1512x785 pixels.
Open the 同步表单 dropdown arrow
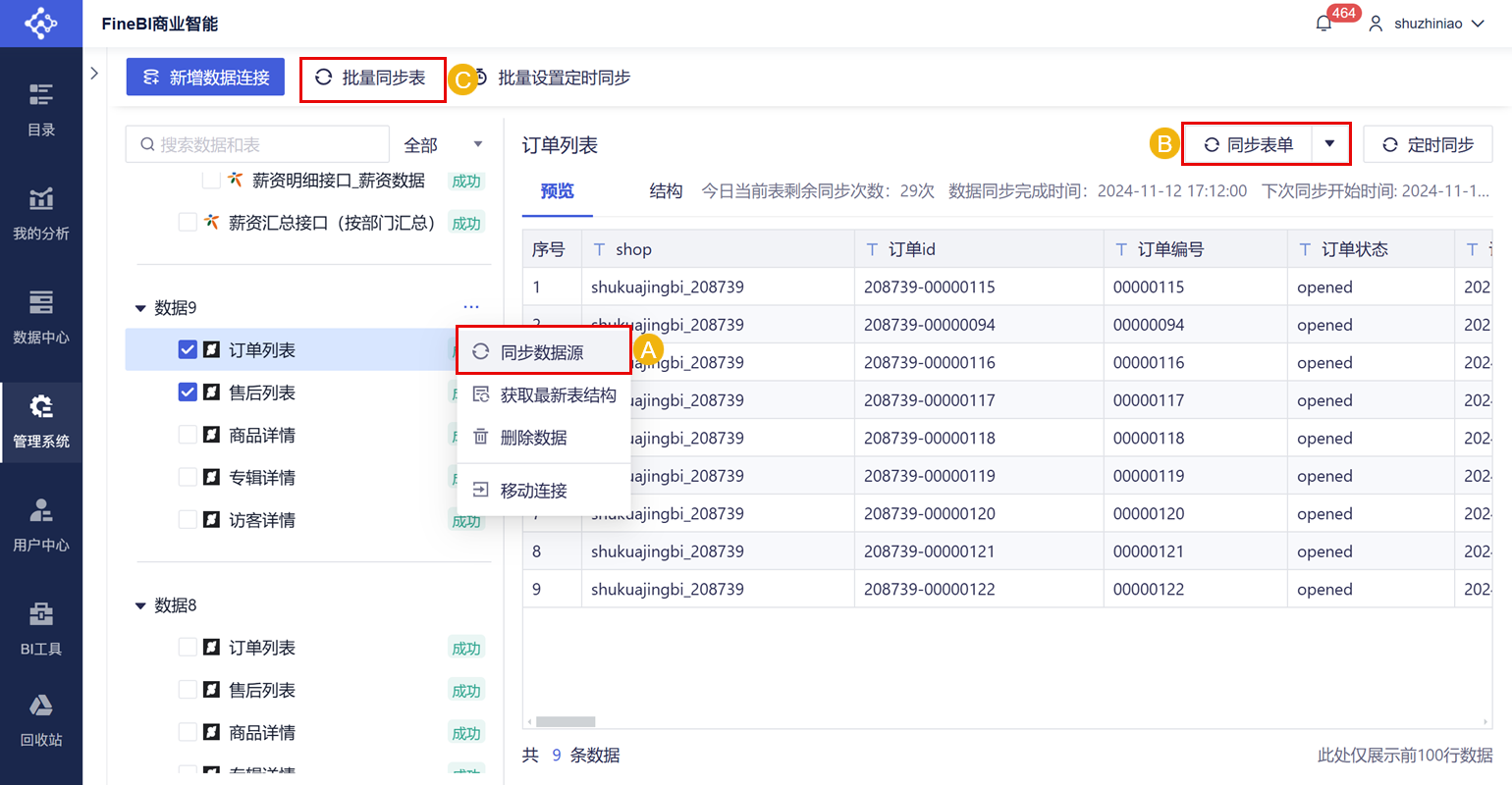[x=1329, y=144]
